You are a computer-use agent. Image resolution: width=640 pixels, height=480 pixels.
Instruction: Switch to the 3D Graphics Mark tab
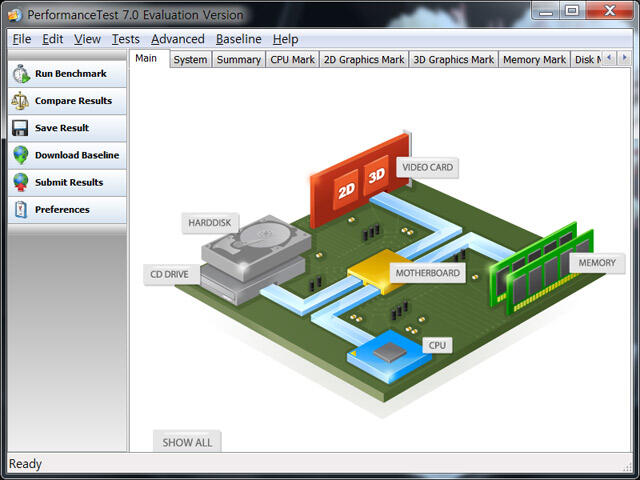tap(453, 60)
